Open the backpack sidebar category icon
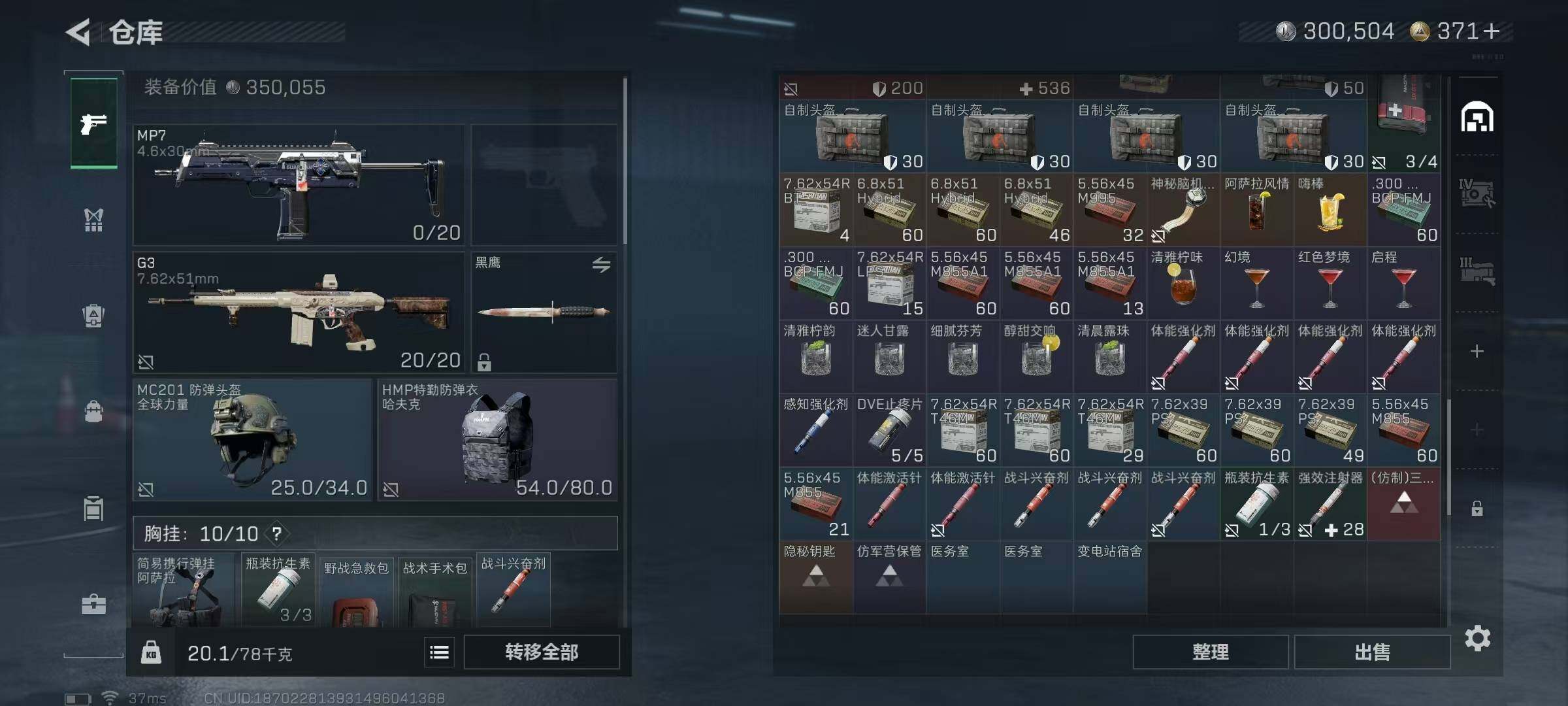 click(93, 316)
